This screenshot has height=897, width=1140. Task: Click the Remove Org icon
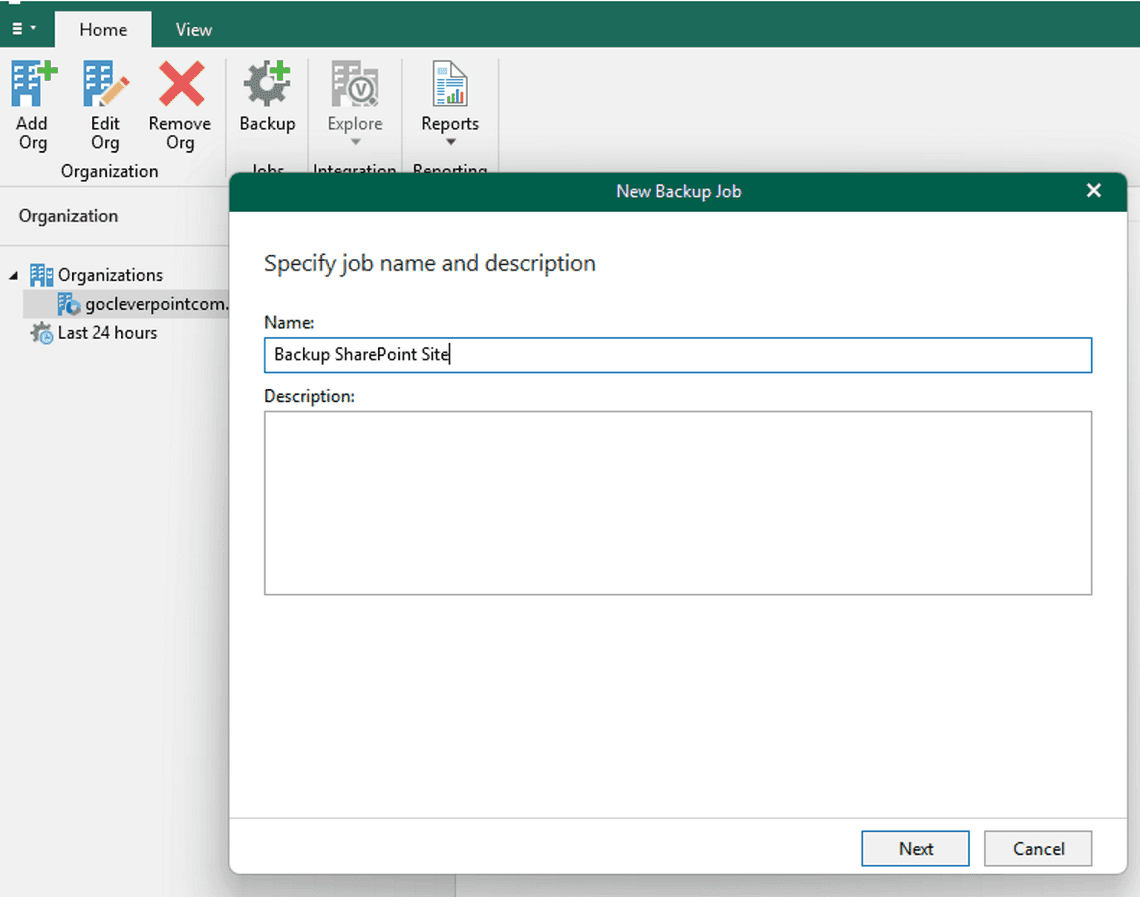180,85
